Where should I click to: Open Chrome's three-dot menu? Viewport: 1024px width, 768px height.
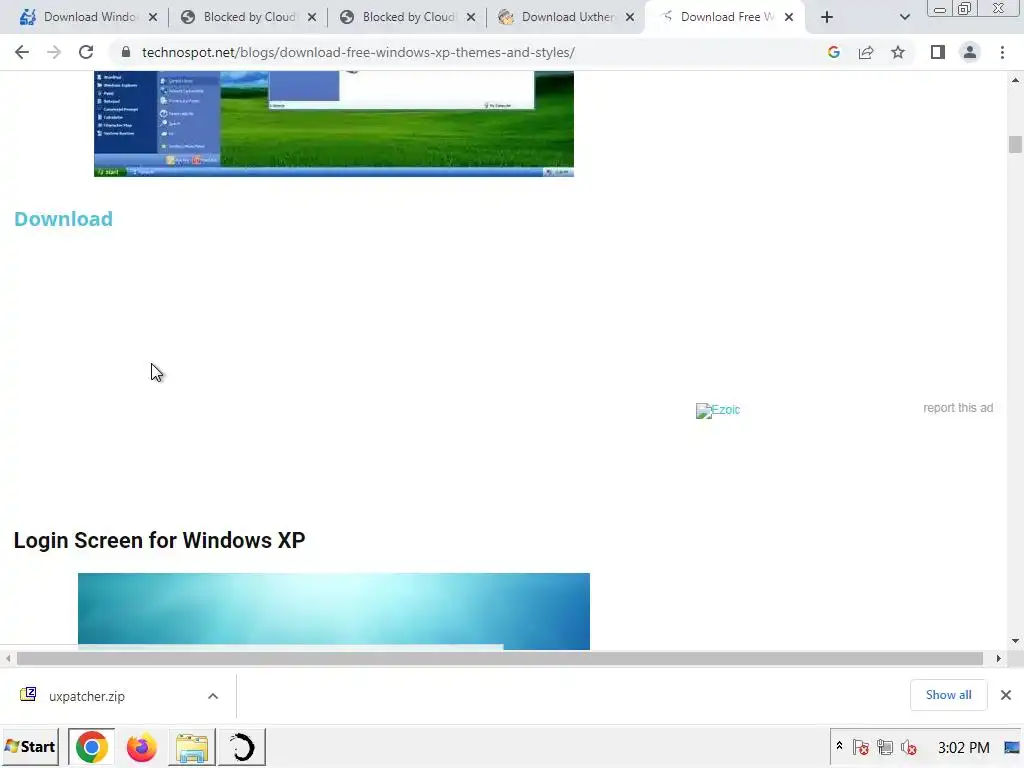click(x=1002, y=52)
